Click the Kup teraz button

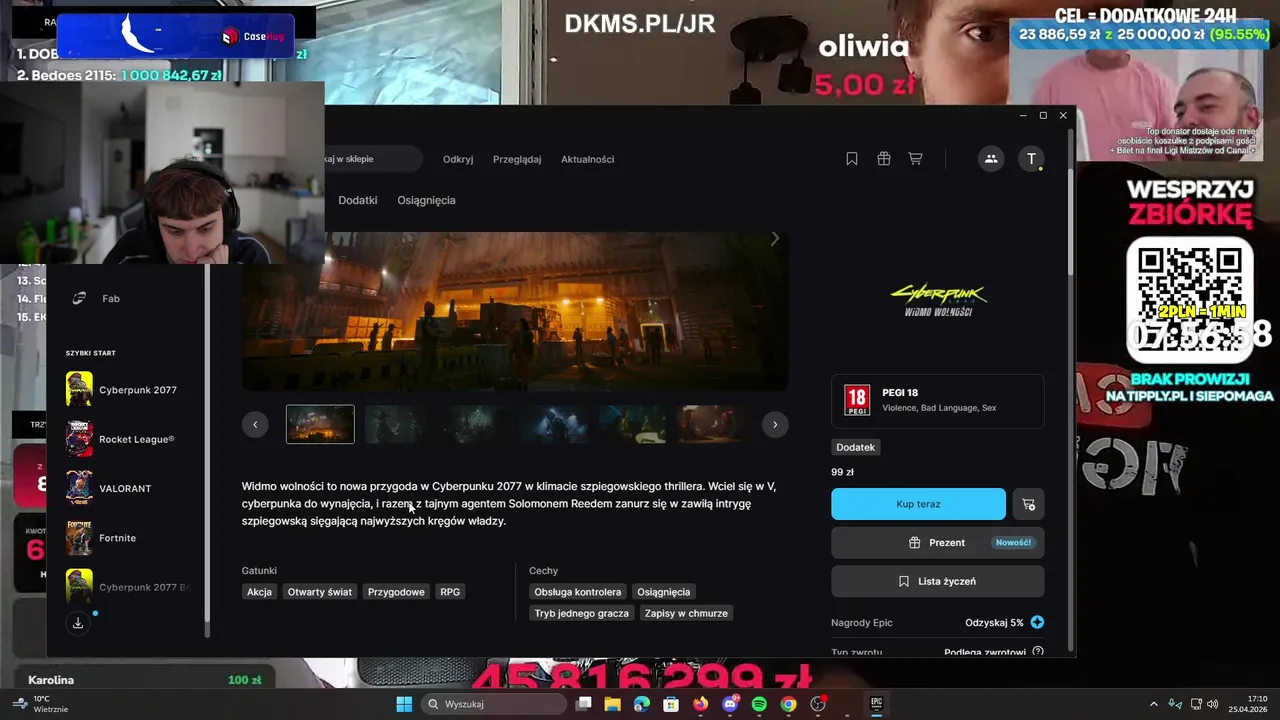point(918,504)
